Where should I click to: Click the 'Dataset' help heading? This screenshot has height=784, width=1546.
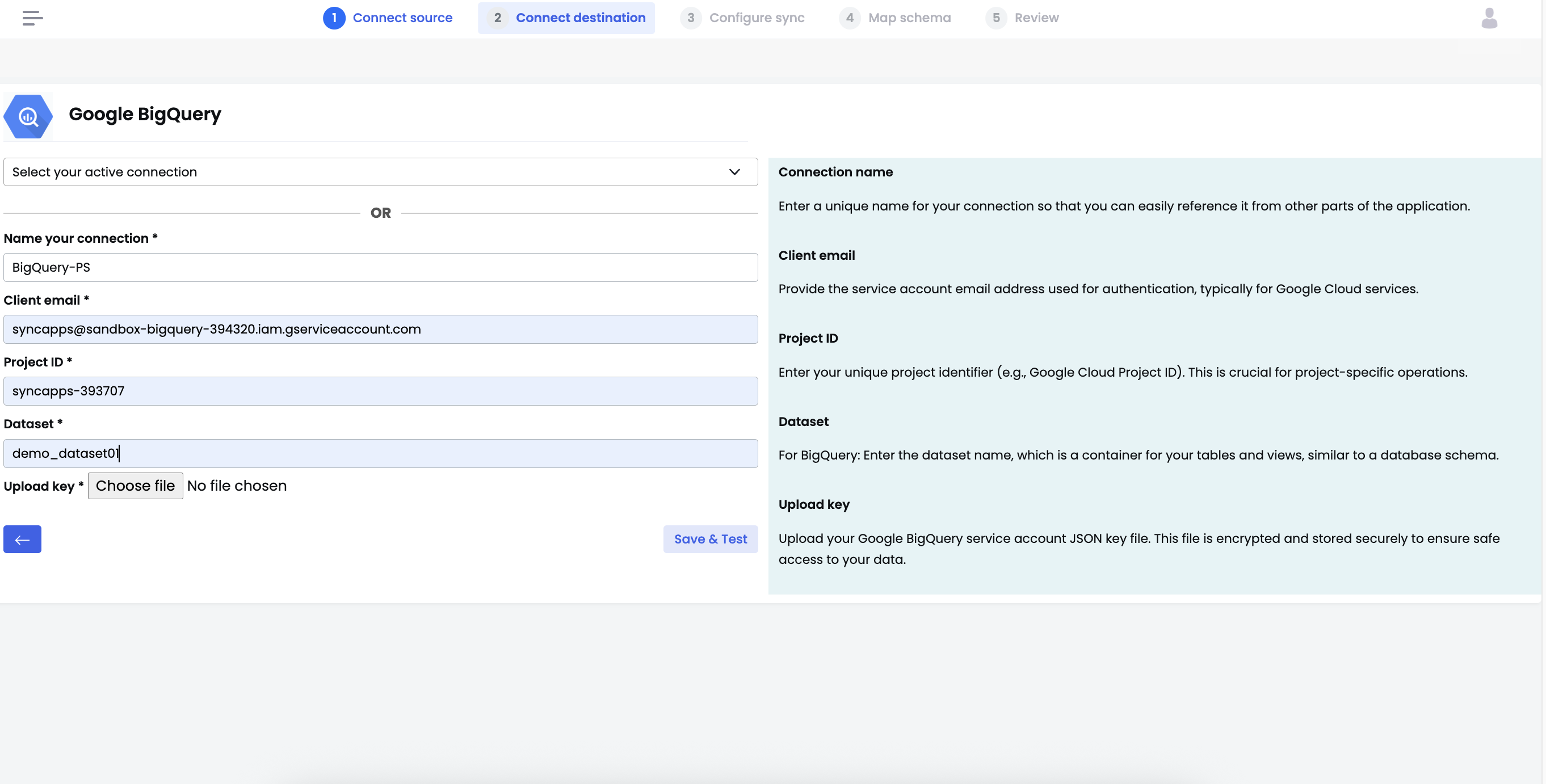coord(803,421)
